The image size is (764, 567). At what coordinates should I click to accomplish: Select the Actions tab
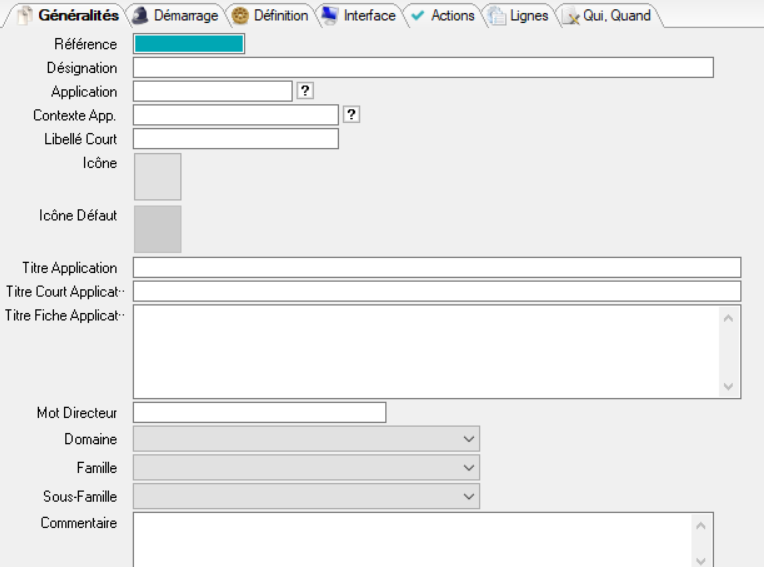[443, 16]
